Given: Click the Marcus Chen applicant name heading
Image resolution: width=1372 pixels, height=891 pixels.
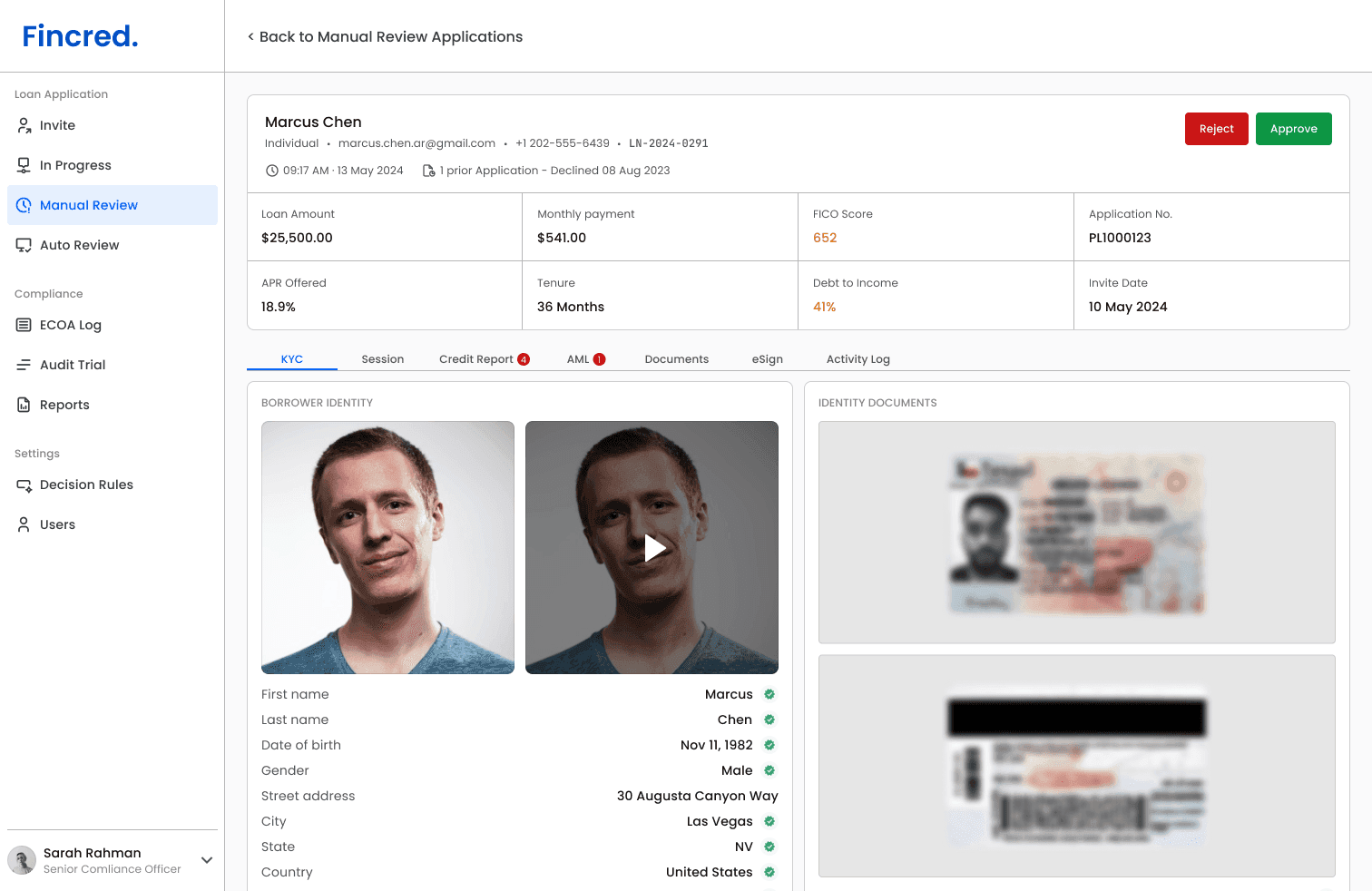Looking at the screenshot, I should coord(313,122).
